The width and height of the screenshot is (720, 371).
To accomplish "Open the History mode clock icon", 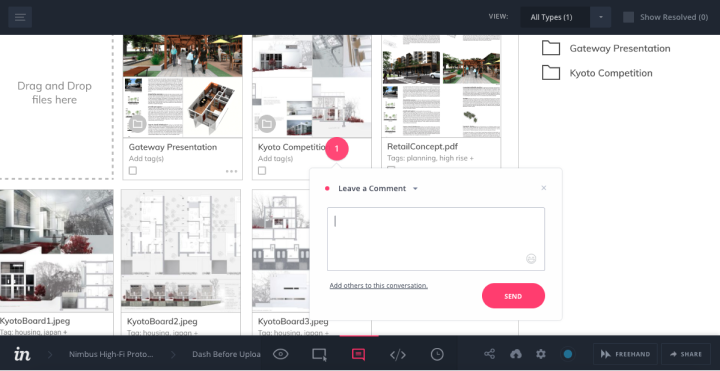I will (x=437, y=354).
